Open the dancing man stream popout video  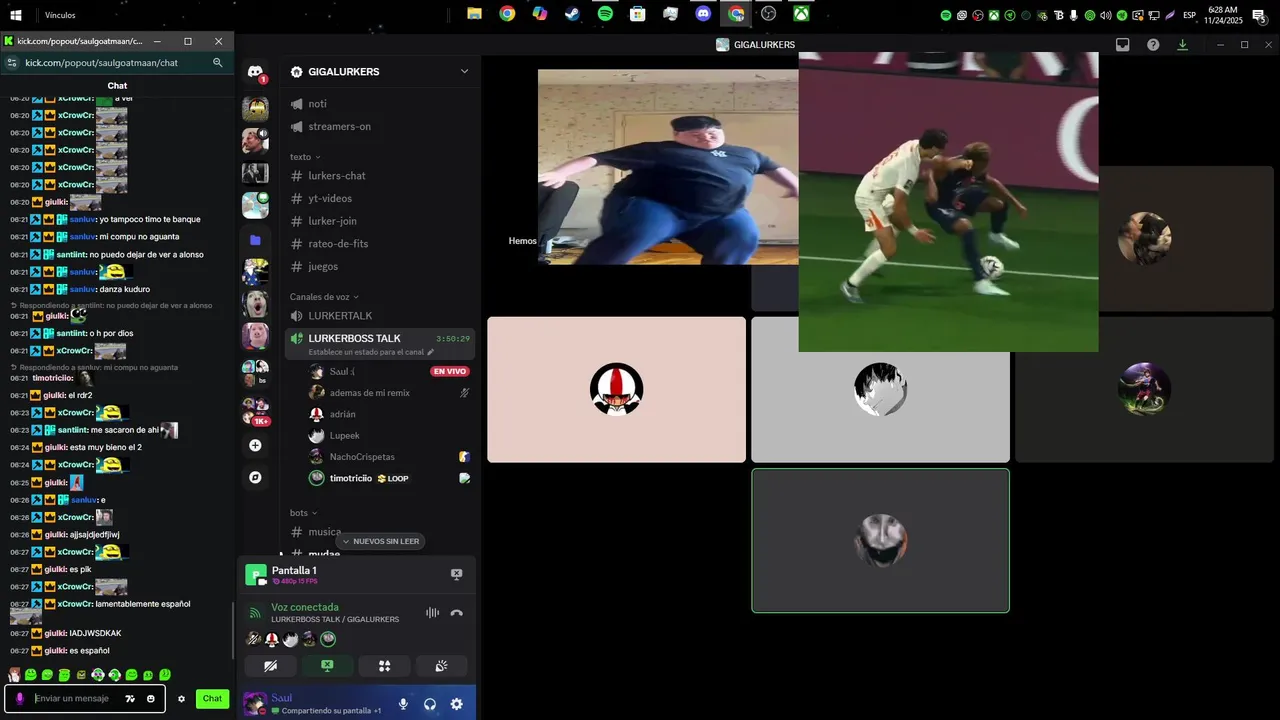pos(668,167)
